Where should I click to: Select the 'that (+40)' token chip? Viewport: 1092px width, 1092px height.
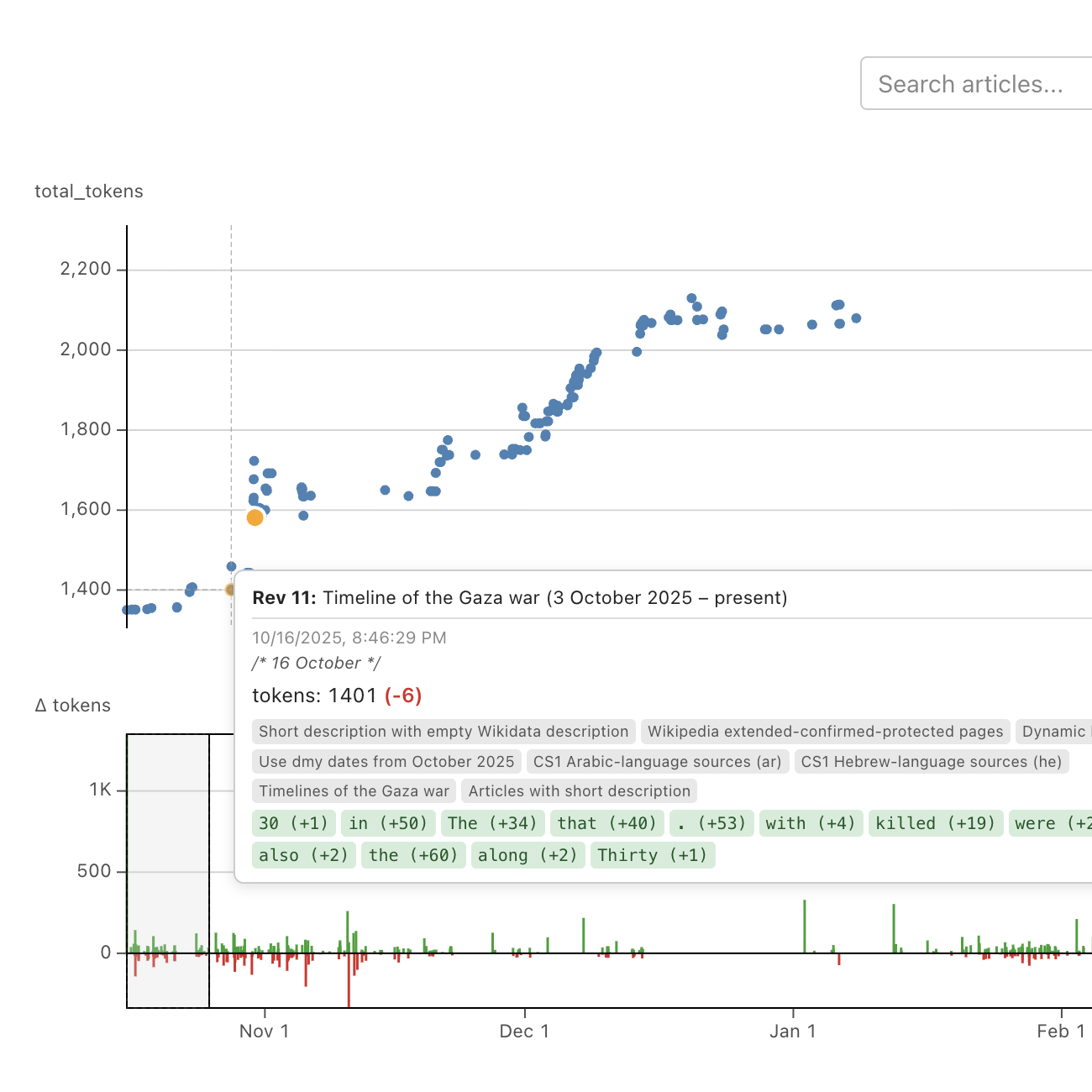(606, 823)
